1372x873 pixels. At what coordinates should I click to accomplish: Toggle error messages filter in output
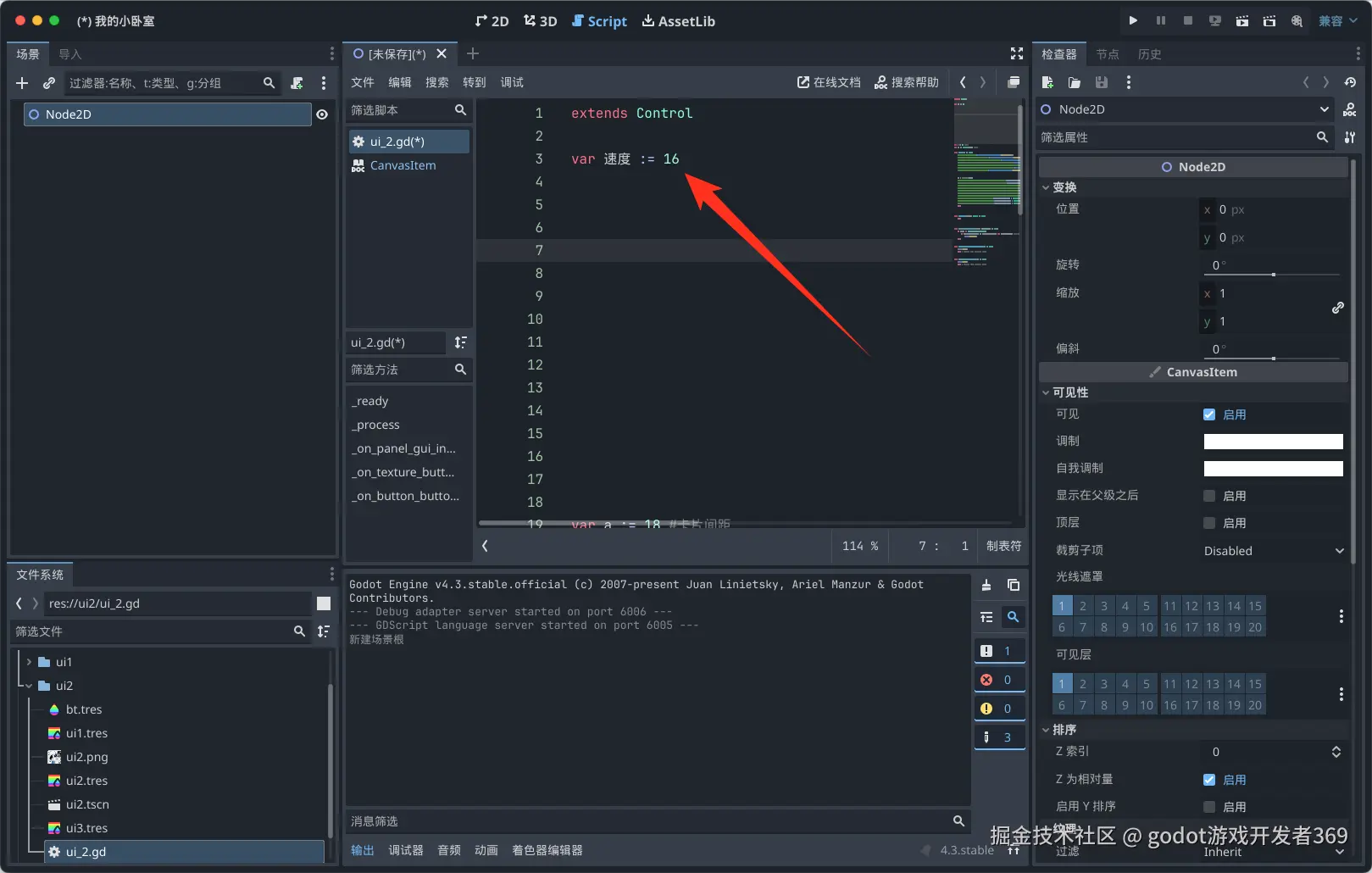[1000, 680]
